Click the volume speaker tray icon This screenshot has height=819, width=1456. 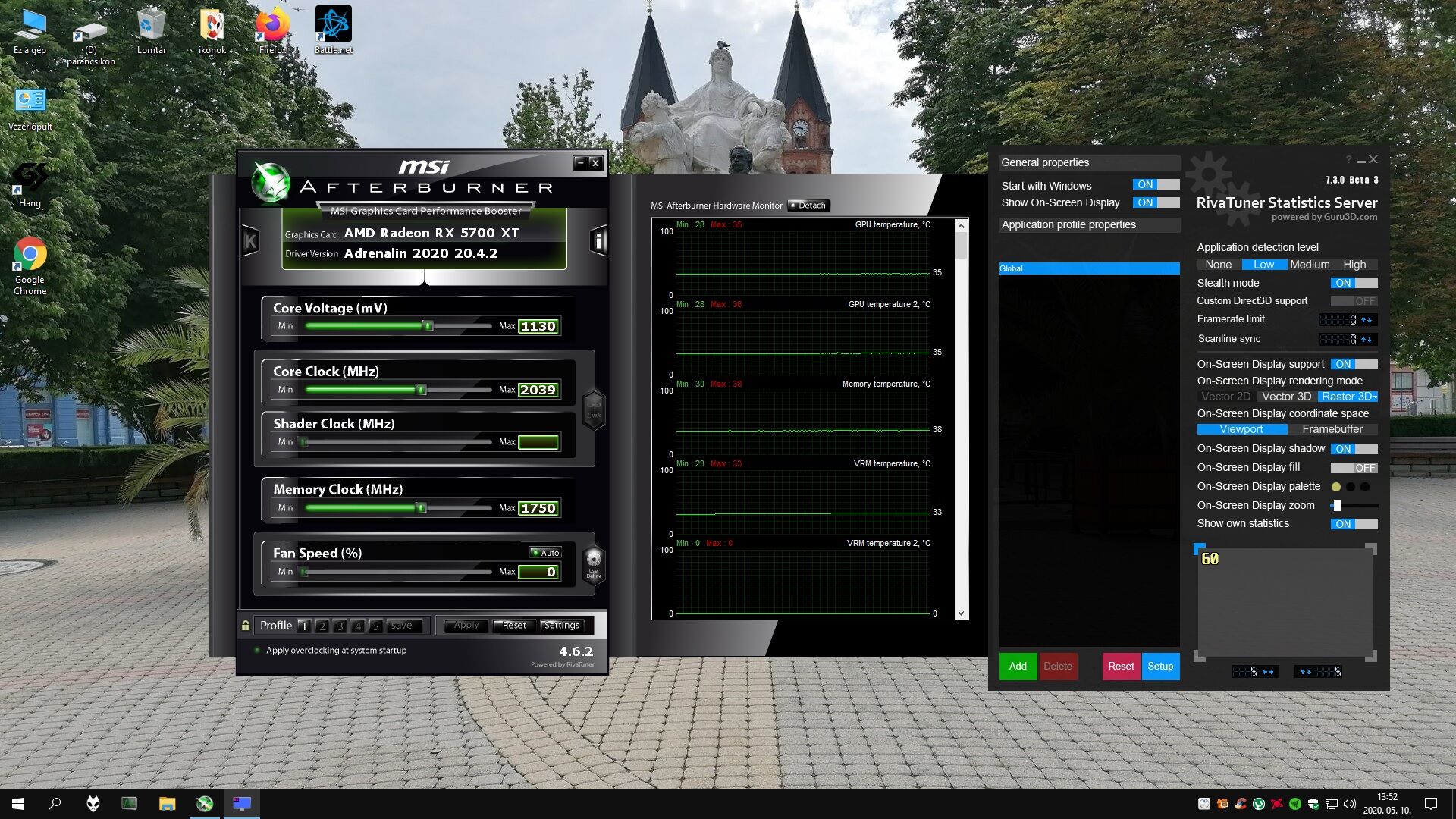(1350, 804)
